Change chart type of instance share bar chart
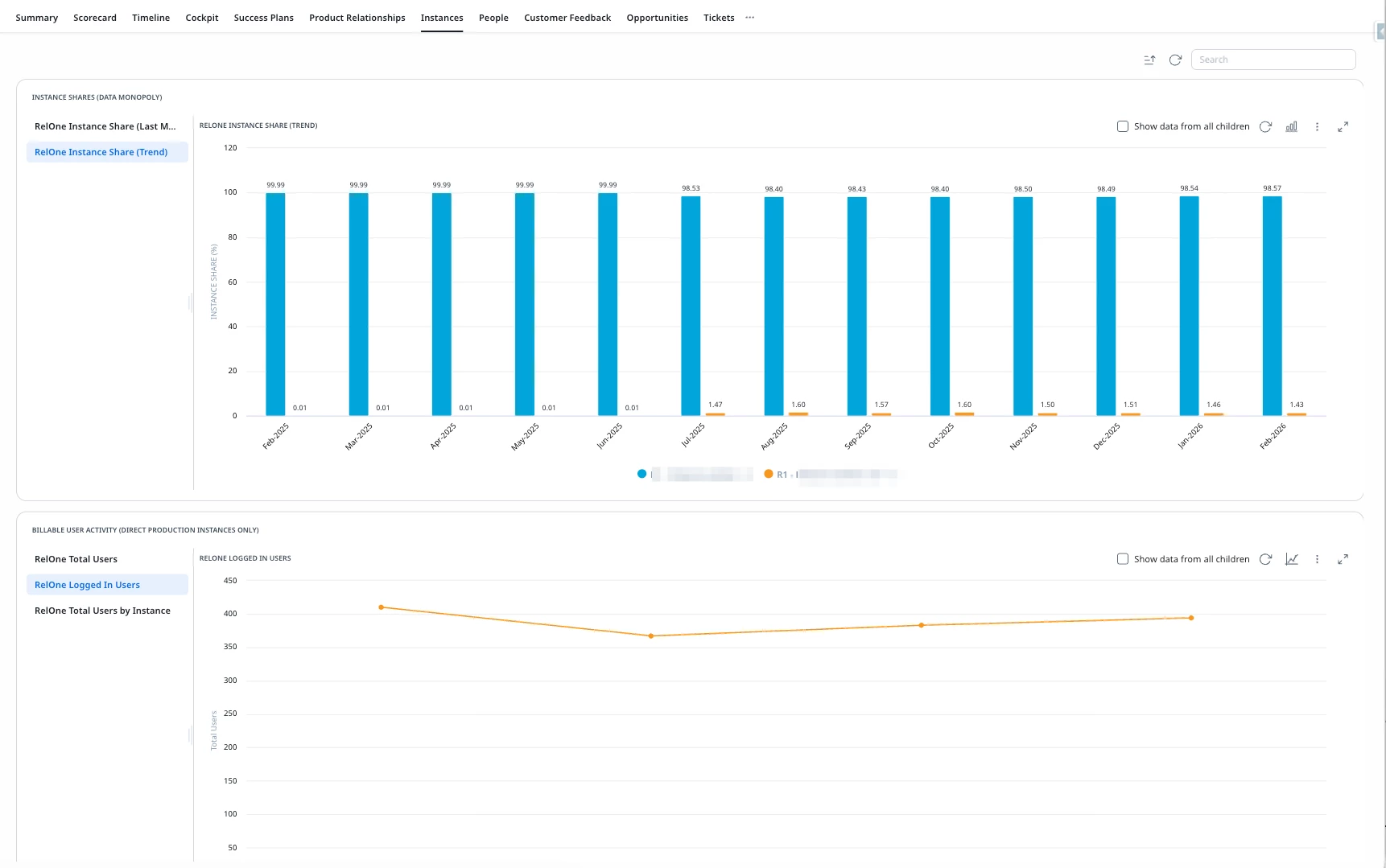Screen dimensions: 1386x868 click(x=1292, y=126)
